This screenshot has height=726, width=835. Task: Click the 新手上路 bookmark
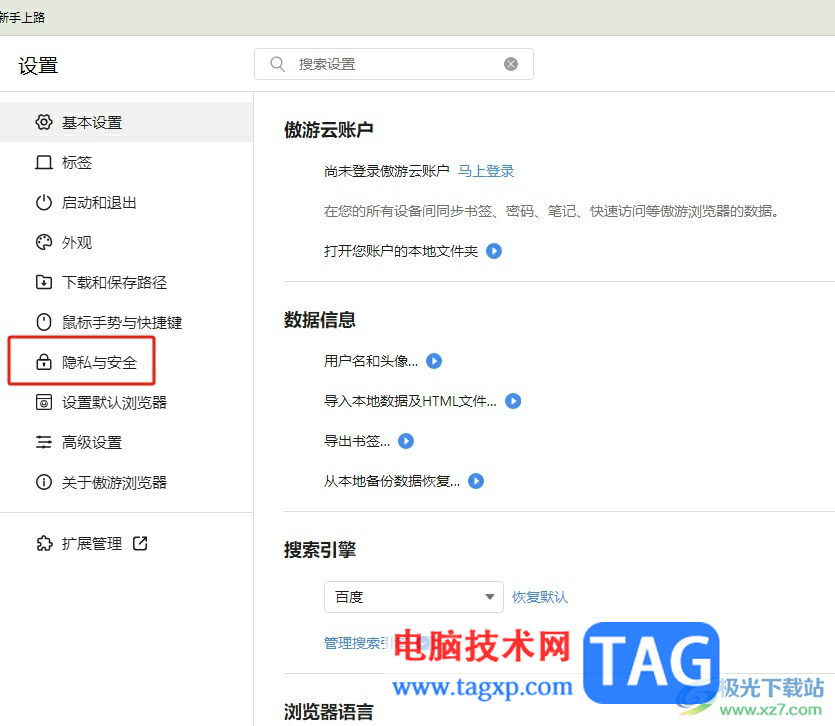(22, 18)
